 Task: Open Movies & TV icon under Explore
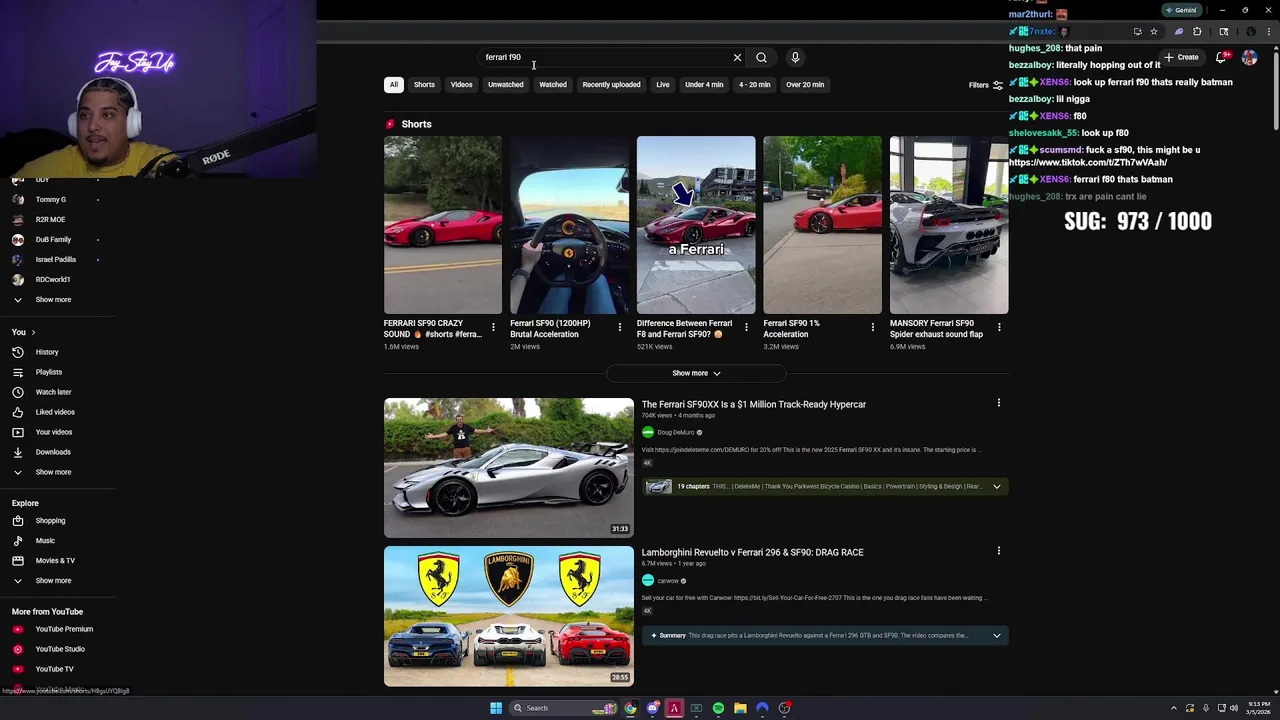[x=17, y=560]
